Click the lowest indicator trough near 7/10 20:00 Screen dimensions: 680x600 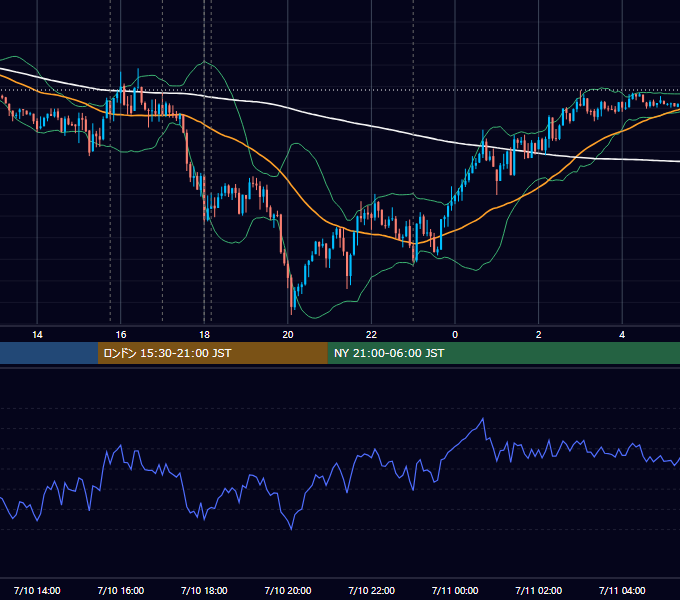pyautogui.click(x=291, y=528)
